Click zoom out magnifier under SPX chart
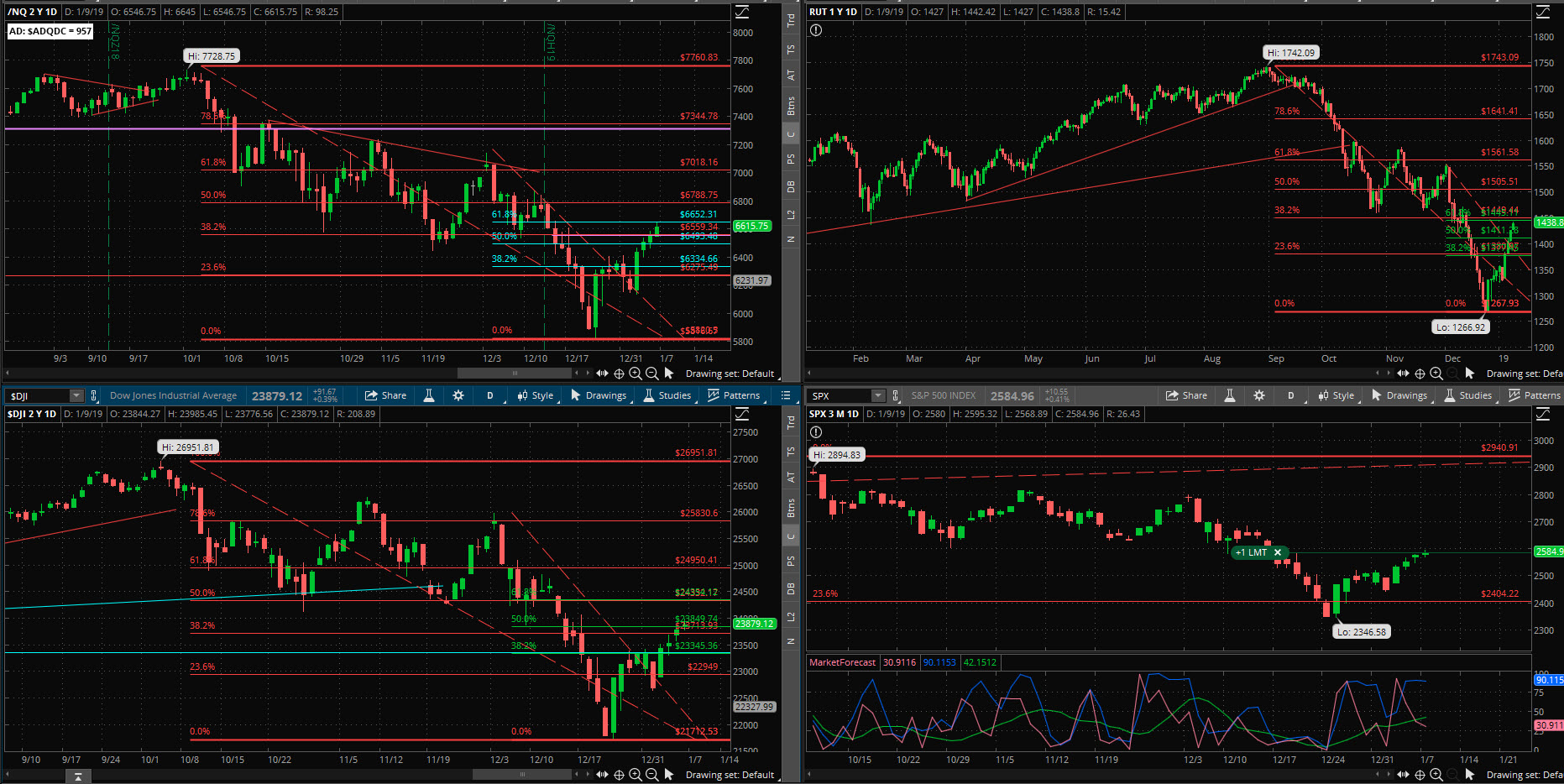 [x=1452, y=775]
